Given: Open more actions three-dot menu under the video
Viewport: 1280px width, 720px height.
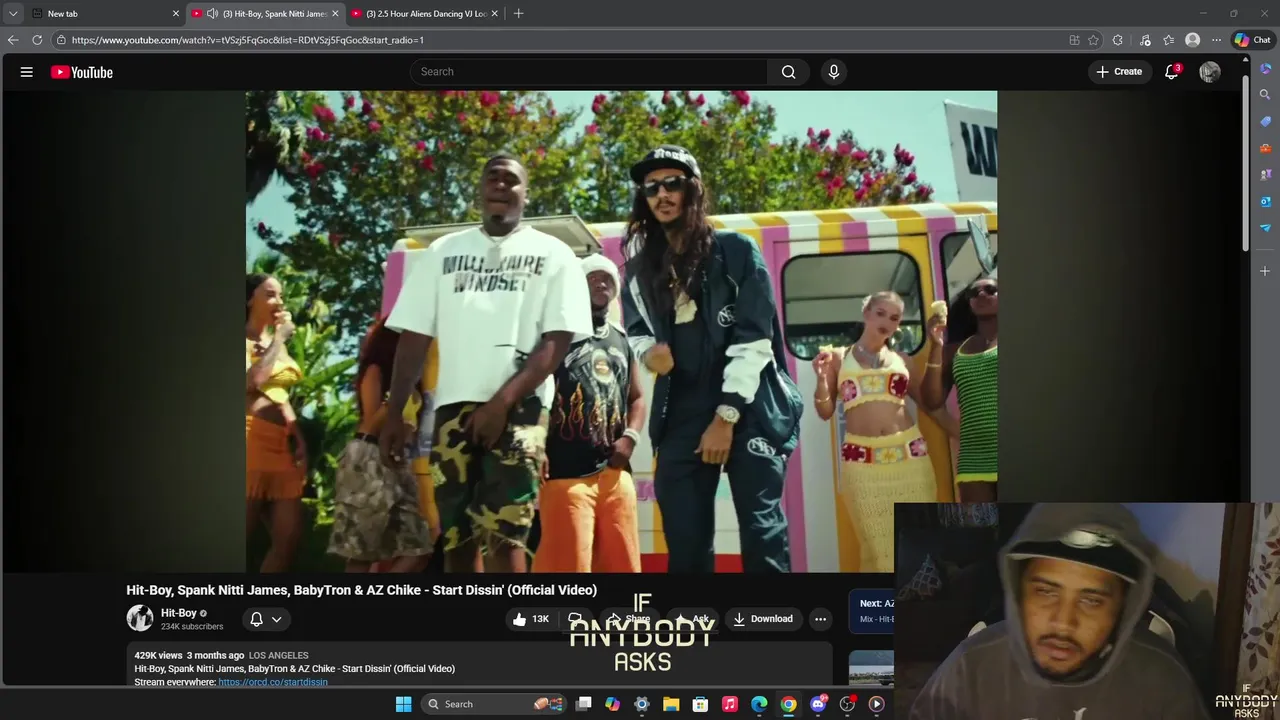Looking at the screenshot, I should coord(821,619).
